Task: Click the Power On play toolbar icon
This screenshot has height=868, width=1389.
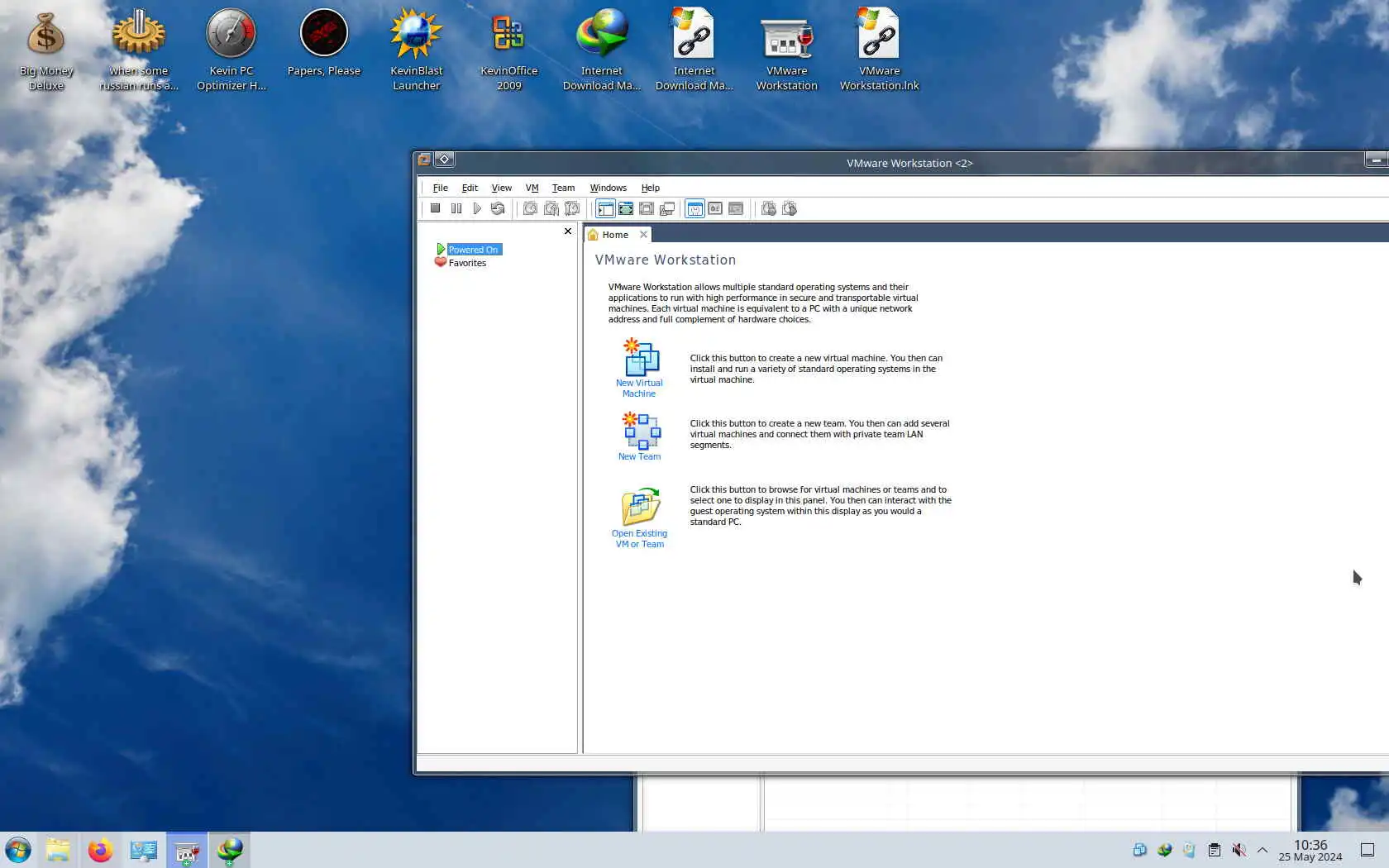Action: point(476,208)
